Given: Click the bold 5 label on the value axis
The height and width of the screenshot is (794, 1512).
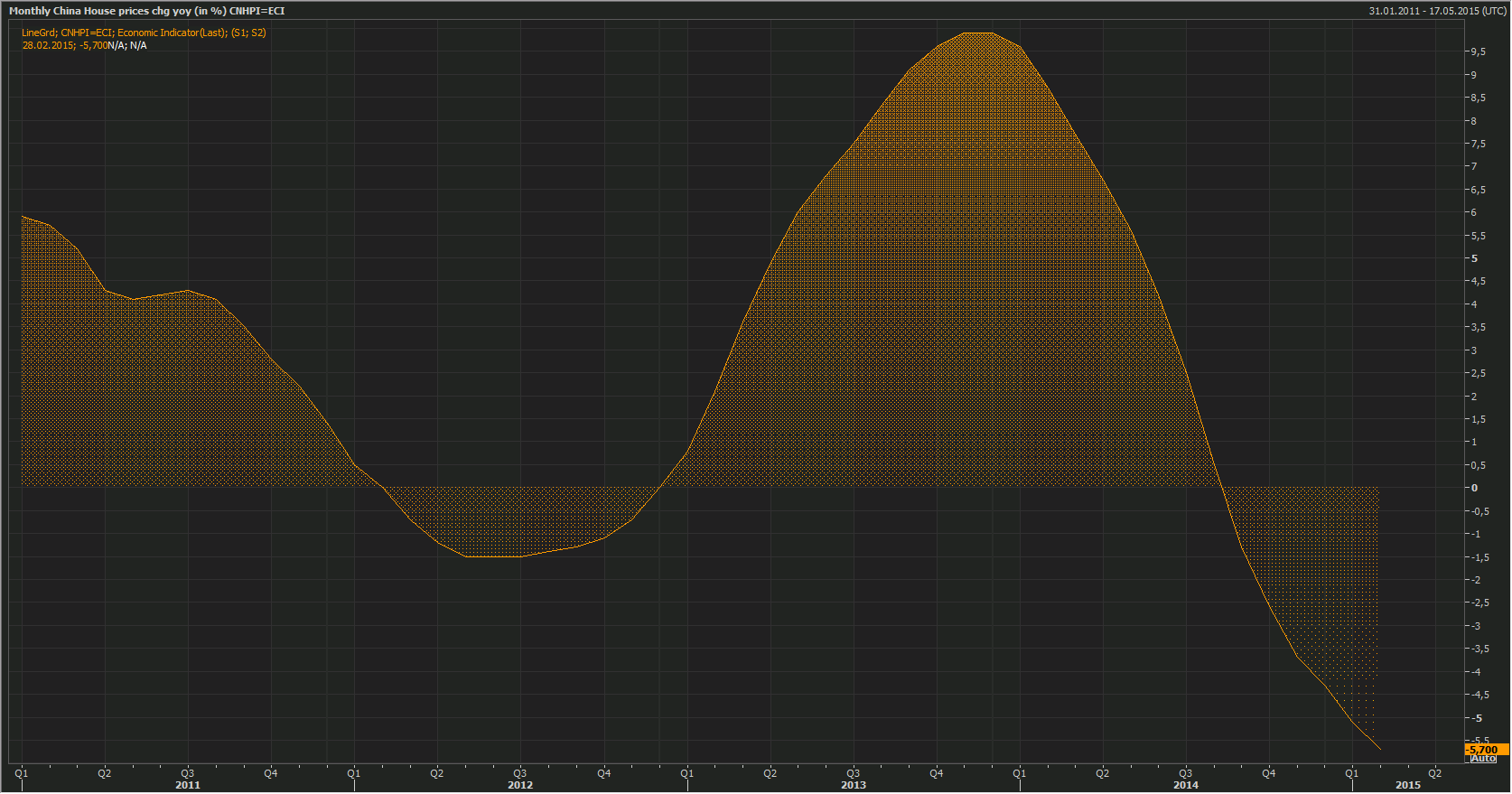Looking at the screenshot, I should (x=1475, y=258).
